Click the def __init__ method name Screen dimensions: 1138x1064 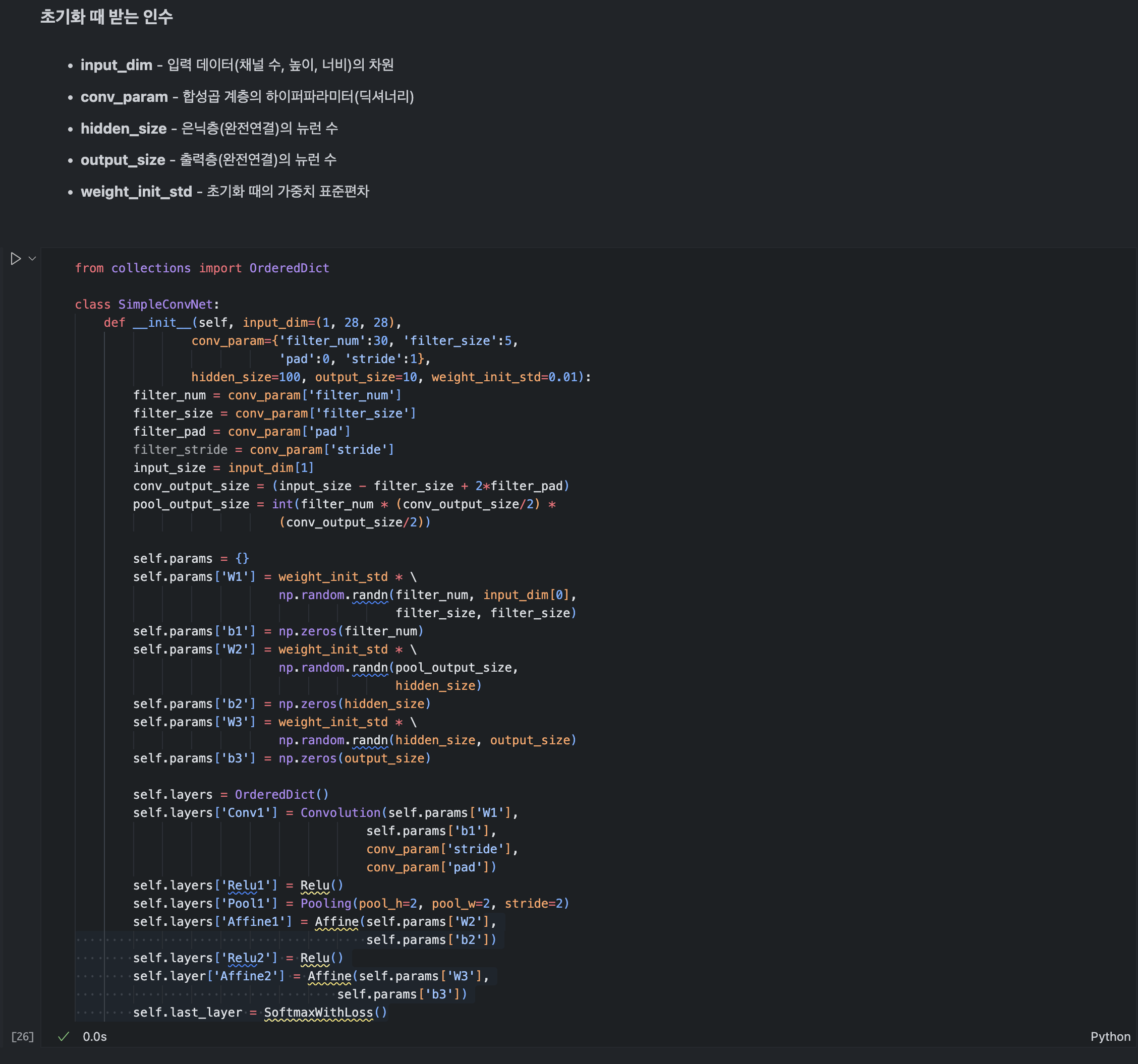coord(162,322)
